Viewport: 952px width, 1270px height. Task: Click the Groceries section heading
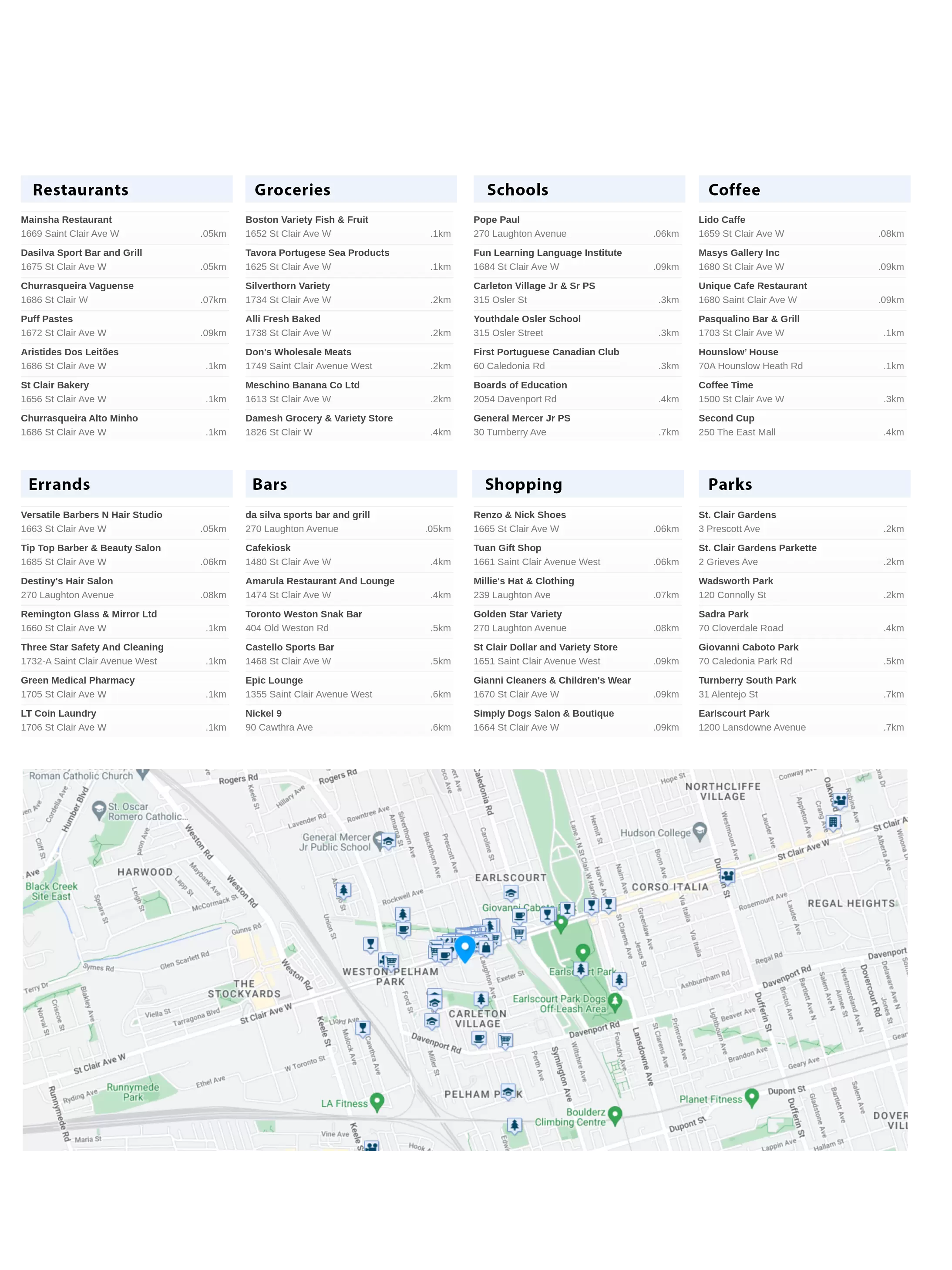pos(292,190)
